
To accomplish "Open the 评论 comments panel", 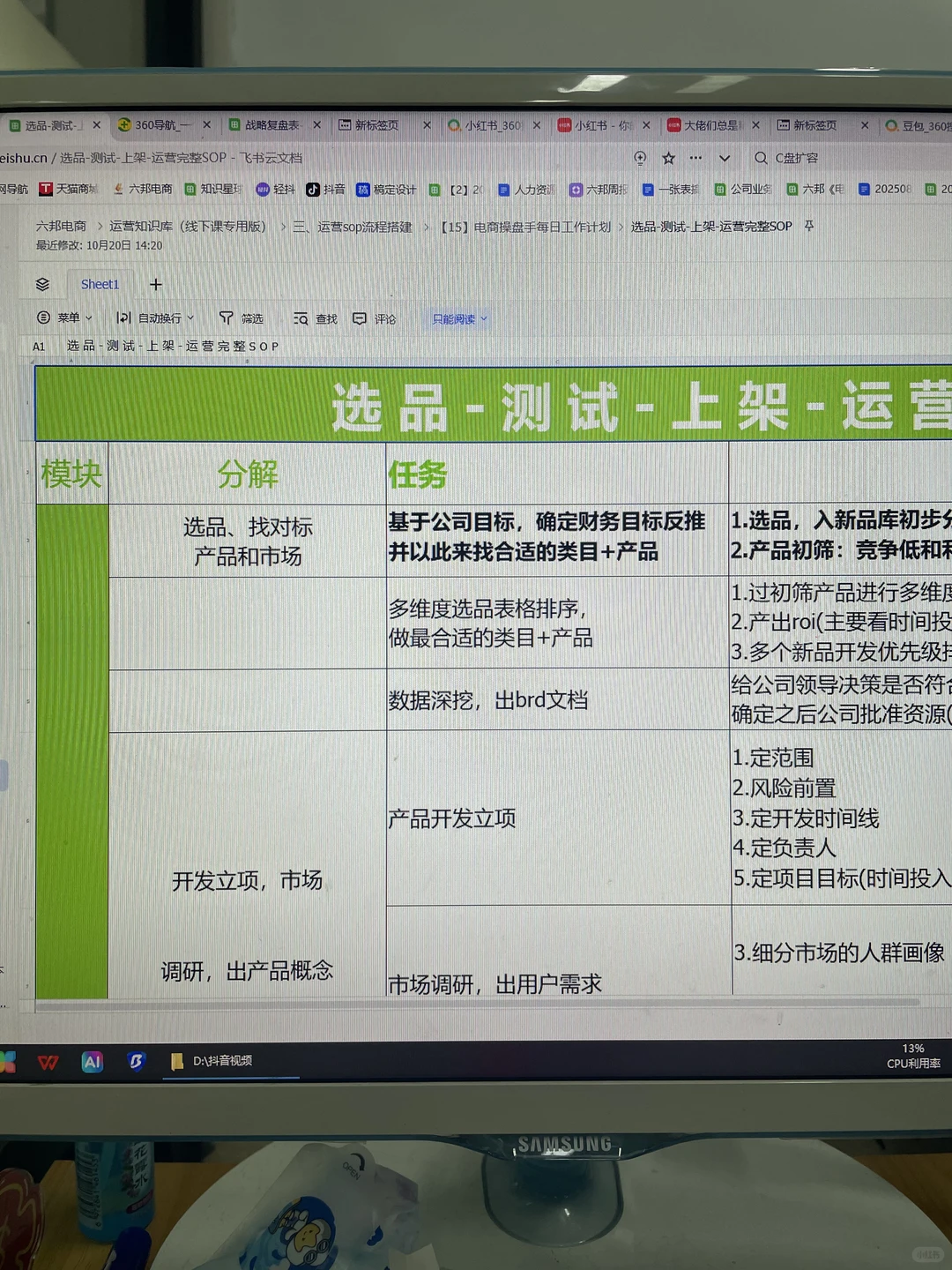I will point(375,318).
